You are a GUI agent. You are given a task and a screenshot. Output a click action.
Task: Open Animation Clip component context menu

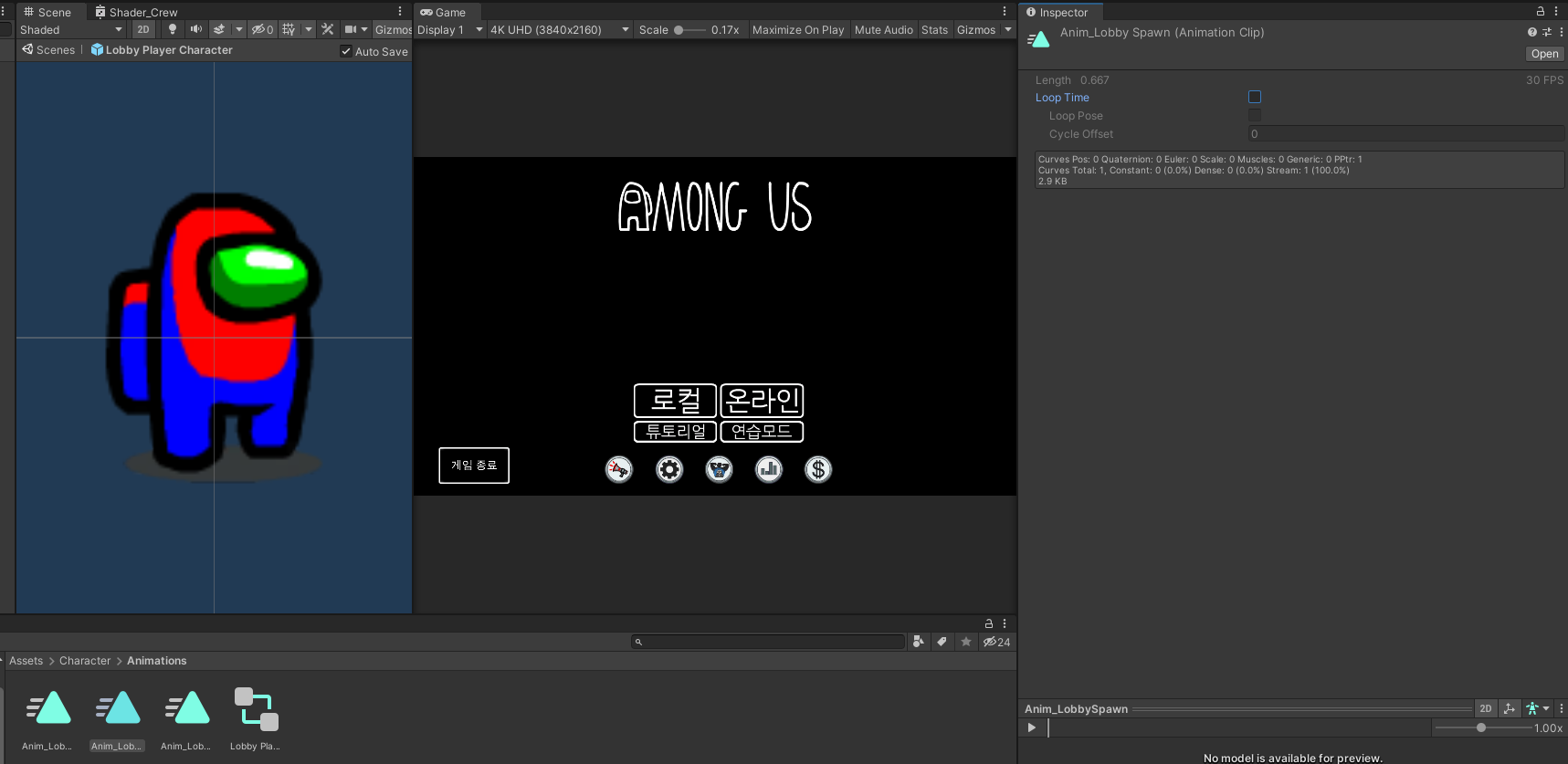[x=1561, y=32]
